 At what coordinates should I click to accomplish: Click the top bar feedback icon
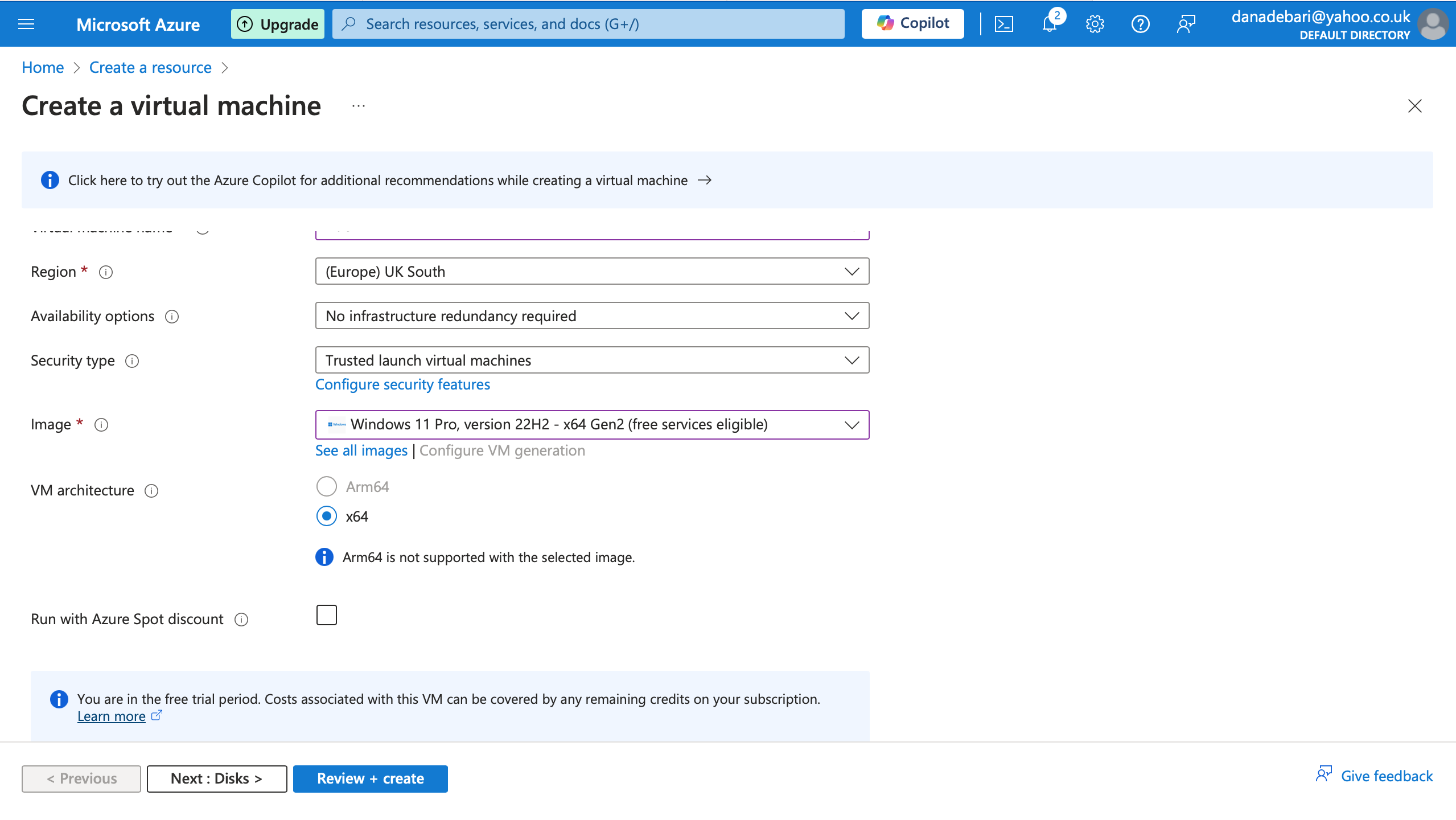pos(1186,24)
